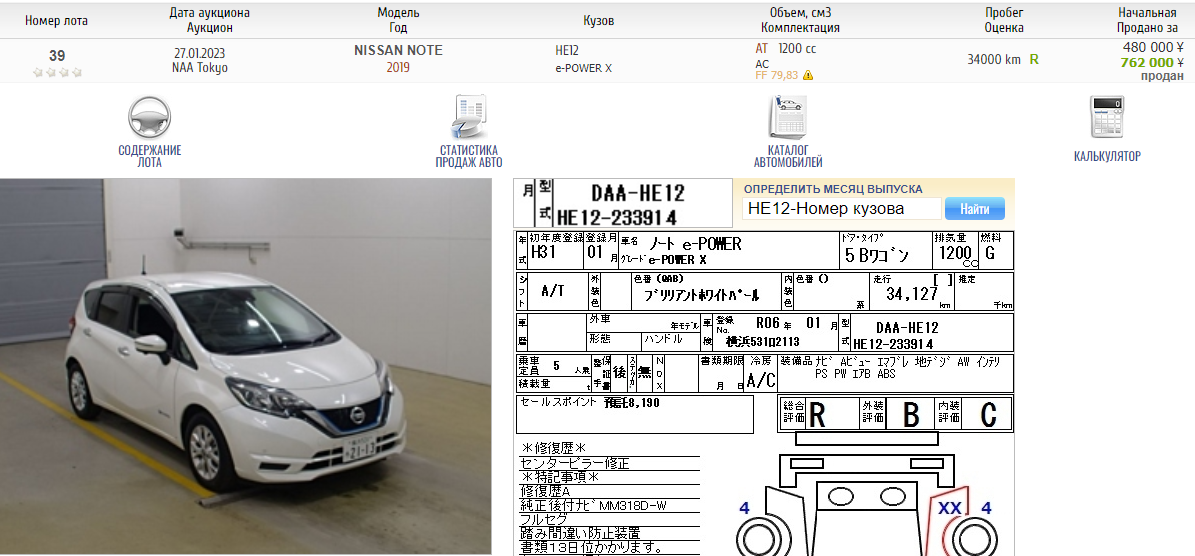Click the sold price 762 000 ¥
1195x556 pixels.
pos(1152,62)
